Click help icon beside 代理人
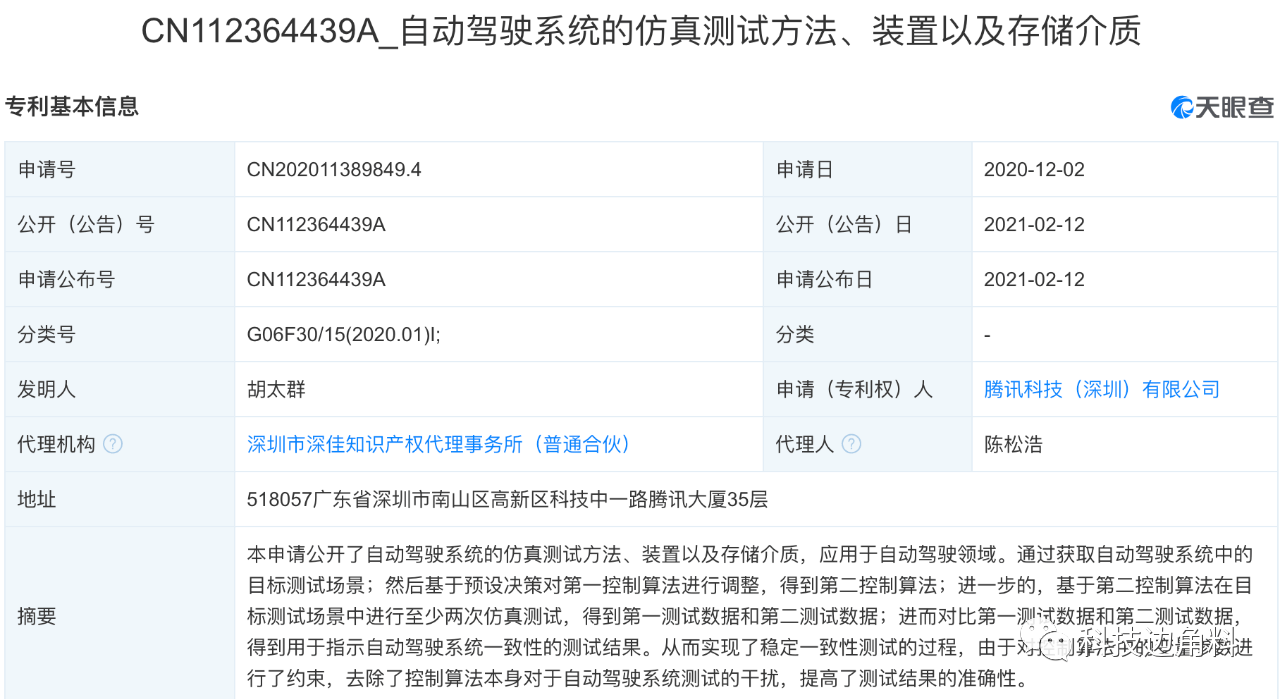The width and height of the screenshot is (1280, 699). [851, 444]
